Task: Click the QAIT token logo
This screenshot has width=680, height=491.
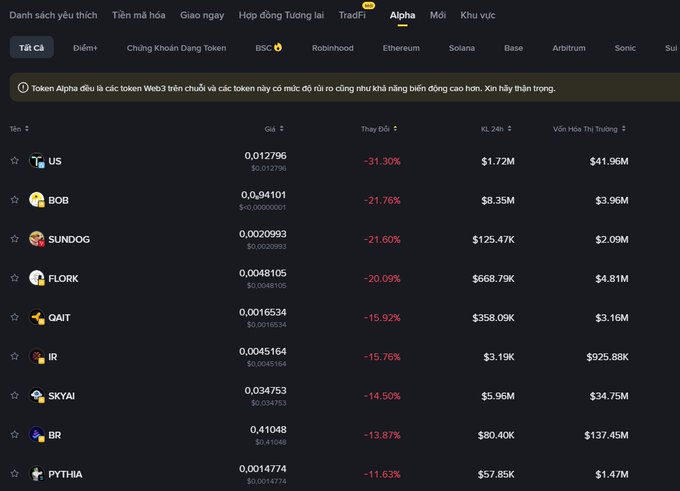Action: pyautogui.click(x=37, y=318)
